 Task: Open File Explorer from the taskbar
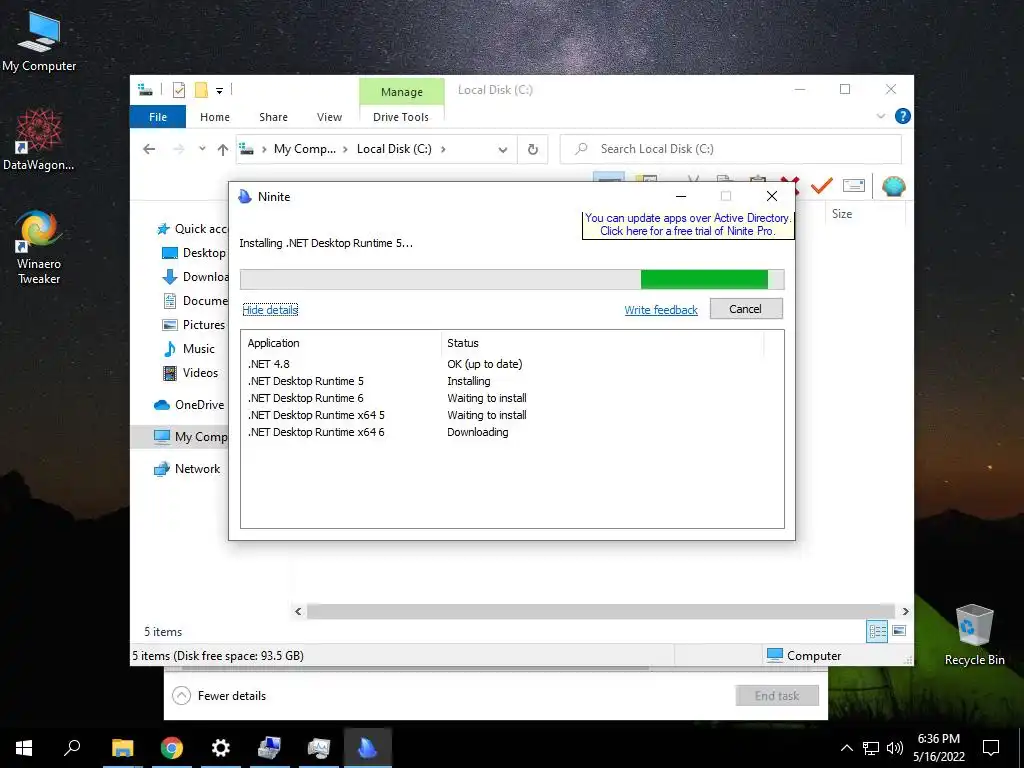(x=122, y=748)
